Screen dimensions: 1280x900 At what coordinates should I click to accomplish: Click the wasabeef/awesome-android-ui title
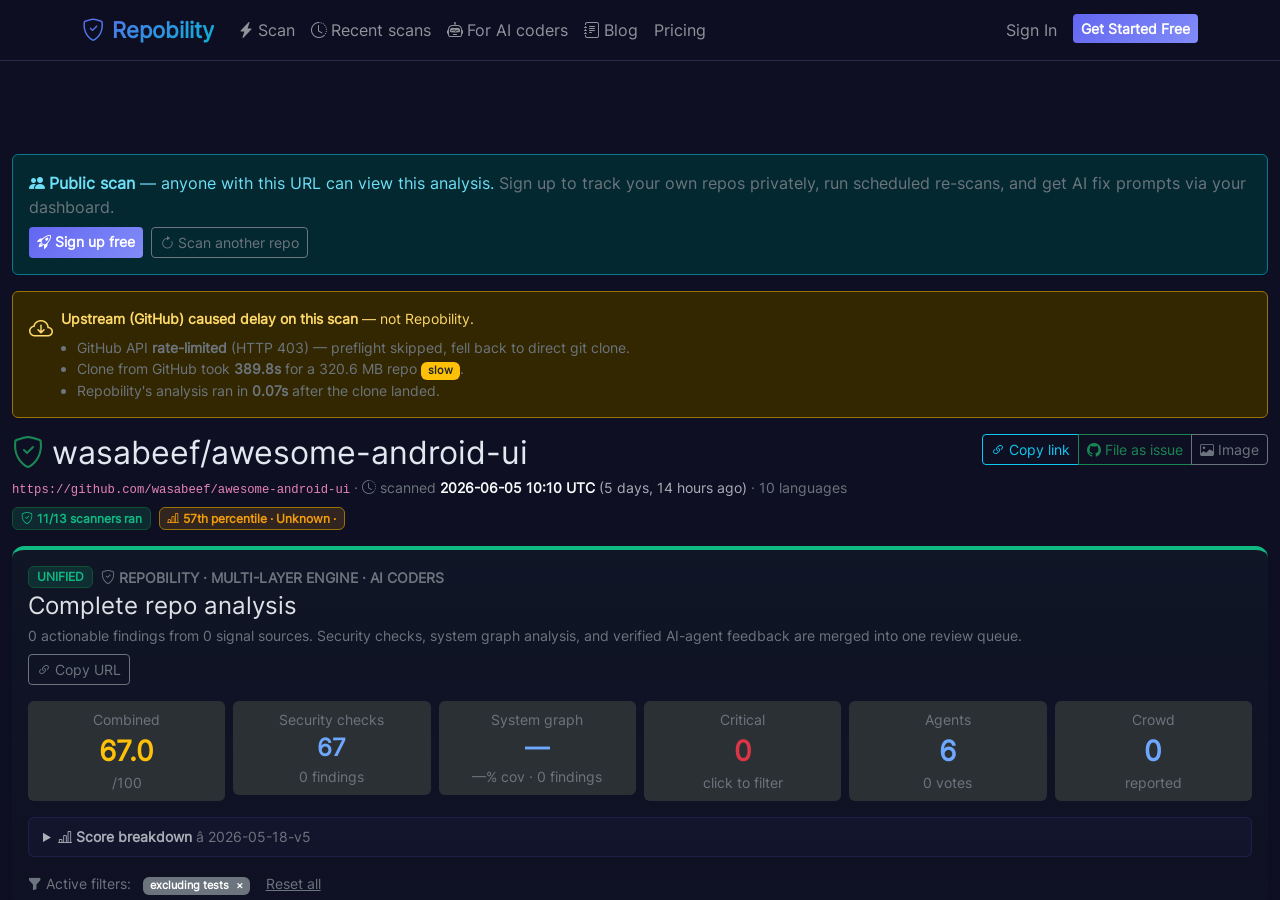tap(290, 452)
